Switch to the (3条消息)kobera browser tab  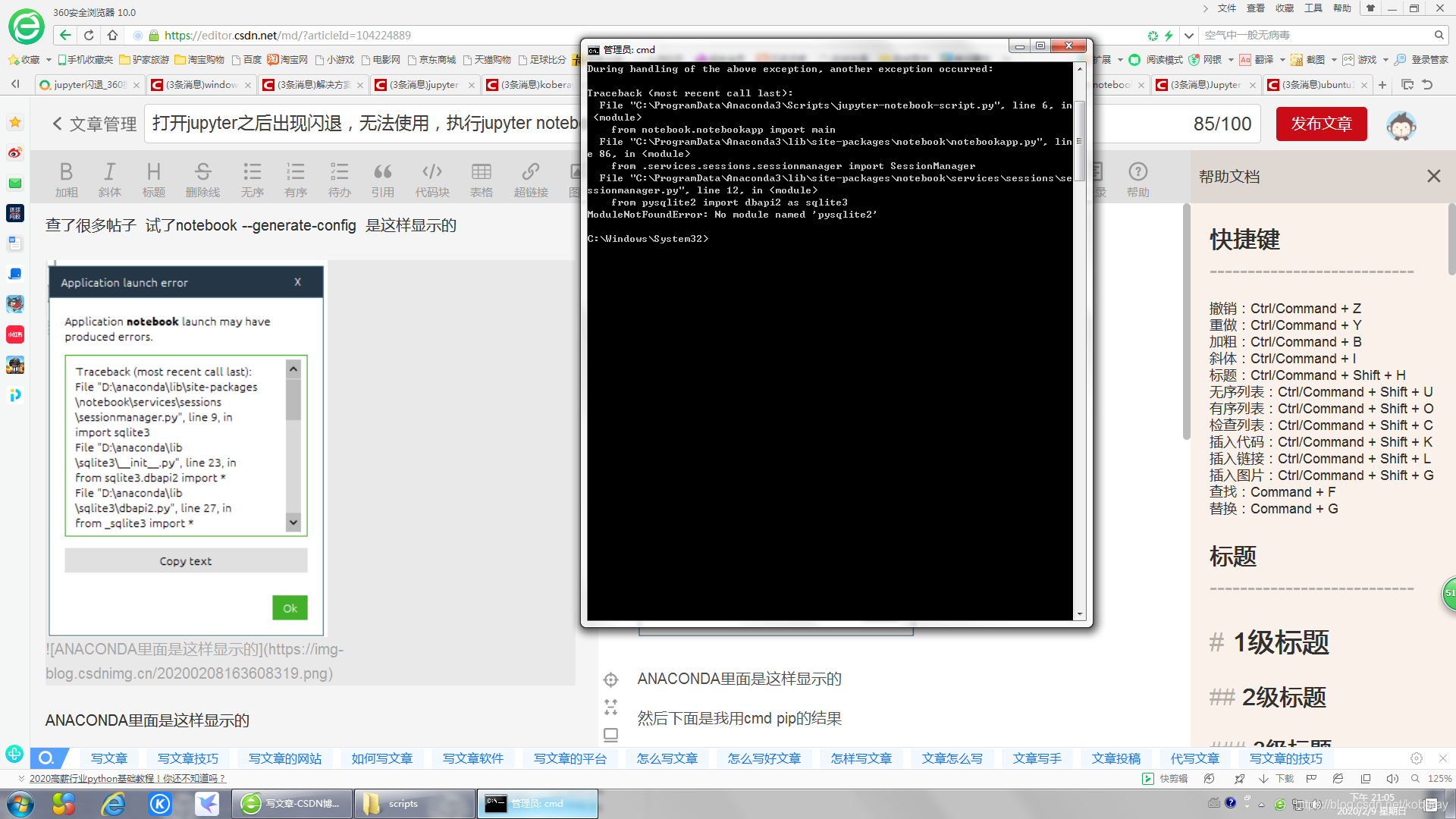tap(531, 85)
